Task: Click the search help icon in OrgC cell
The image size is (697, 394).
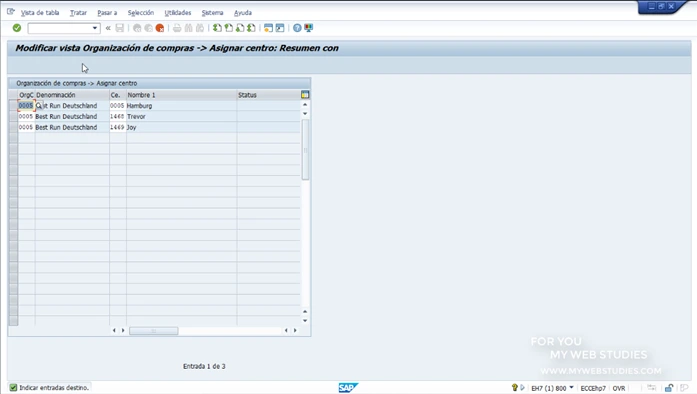Action: pyautogui.click(x=39, y=106)
